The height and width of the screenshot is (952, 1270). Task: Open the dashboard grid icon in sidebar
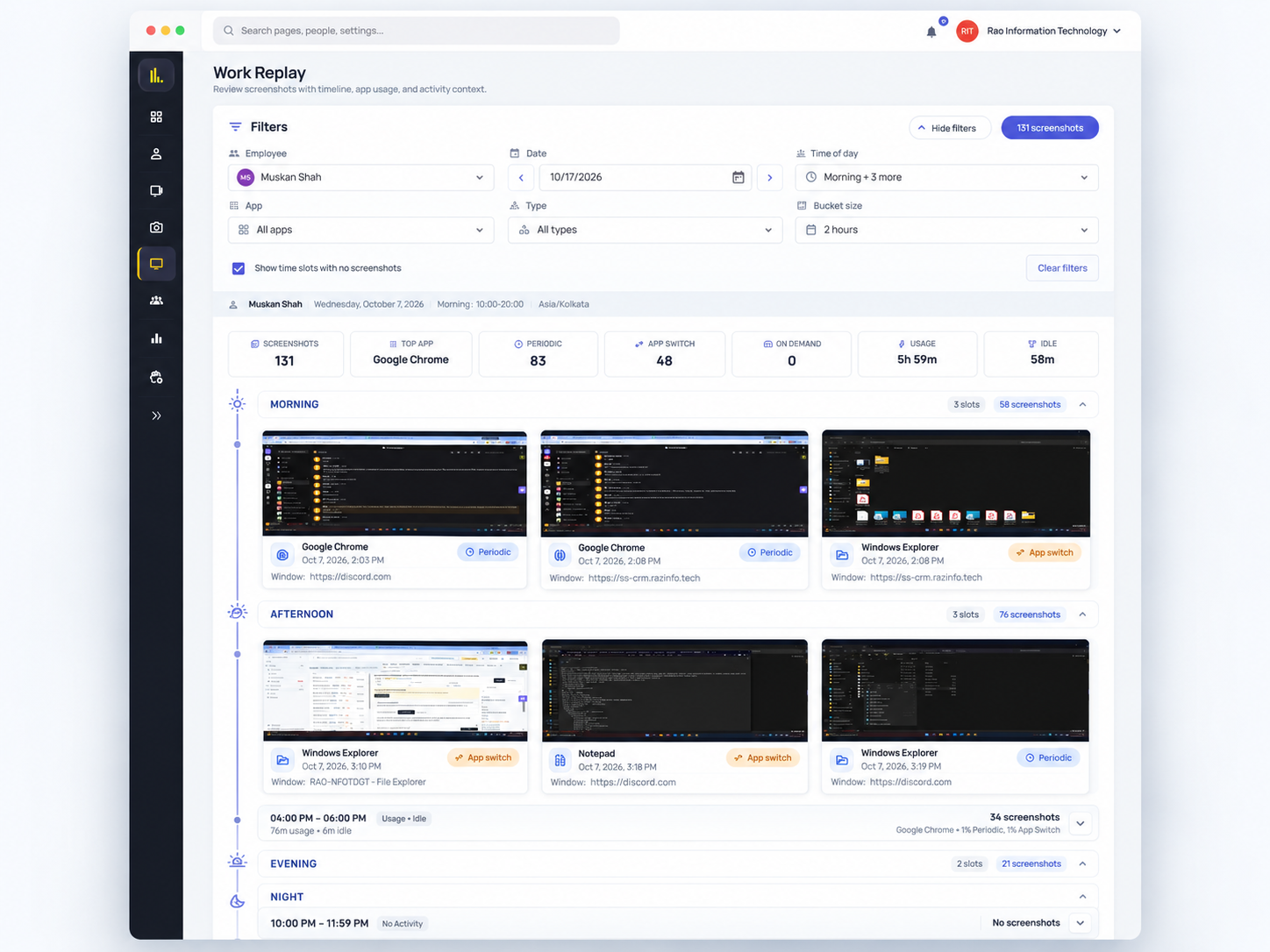[x=156, y=117]
